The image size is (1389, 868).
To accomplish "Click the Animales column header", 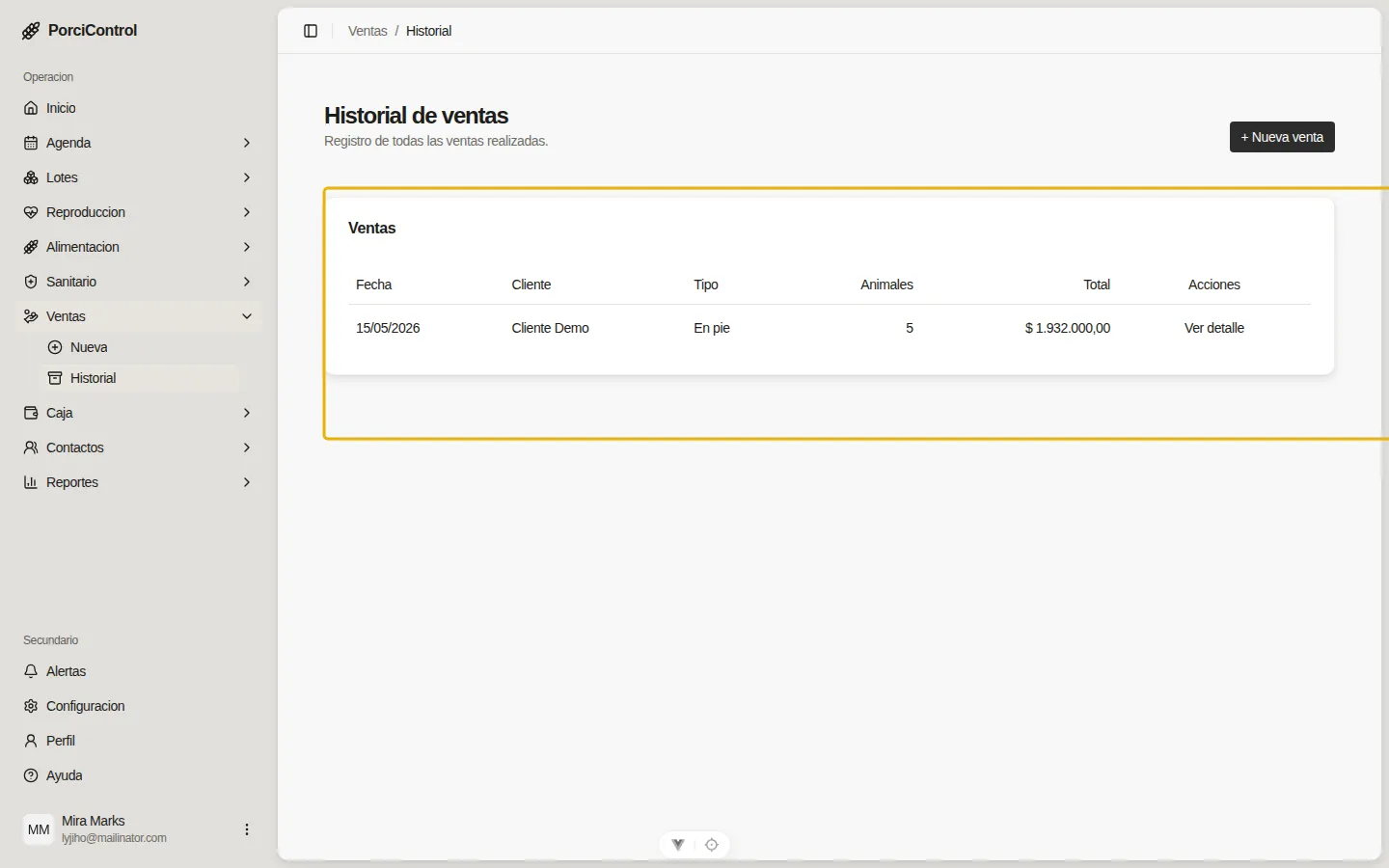I will tap(886, 285).
